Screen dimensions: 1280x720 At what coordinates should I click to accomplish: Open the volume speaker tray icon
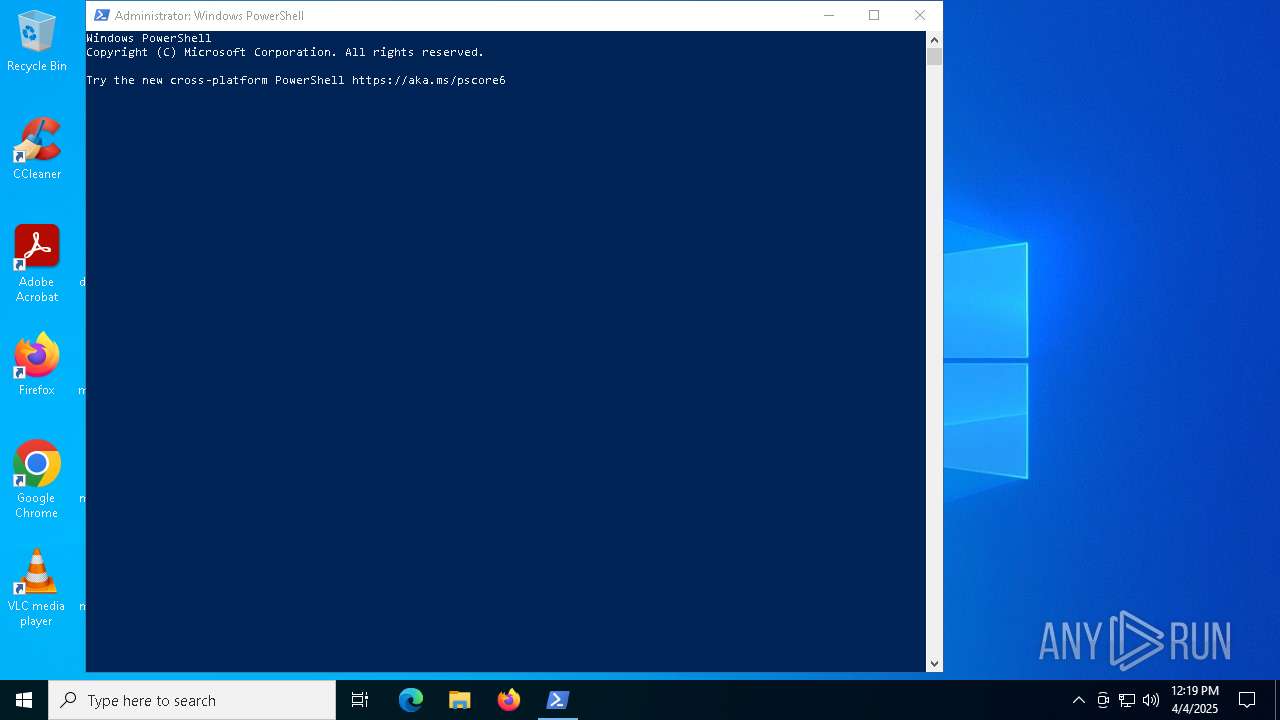[x=1151, y=700]
